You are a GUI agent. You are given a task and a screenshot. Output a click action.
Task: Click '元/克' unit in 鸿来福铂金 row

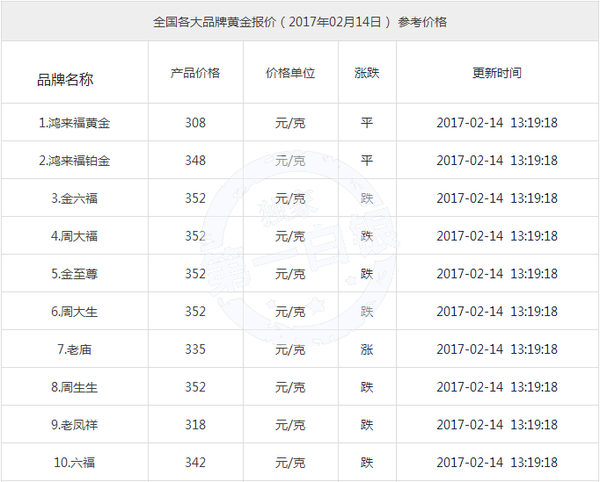(290, 160)
